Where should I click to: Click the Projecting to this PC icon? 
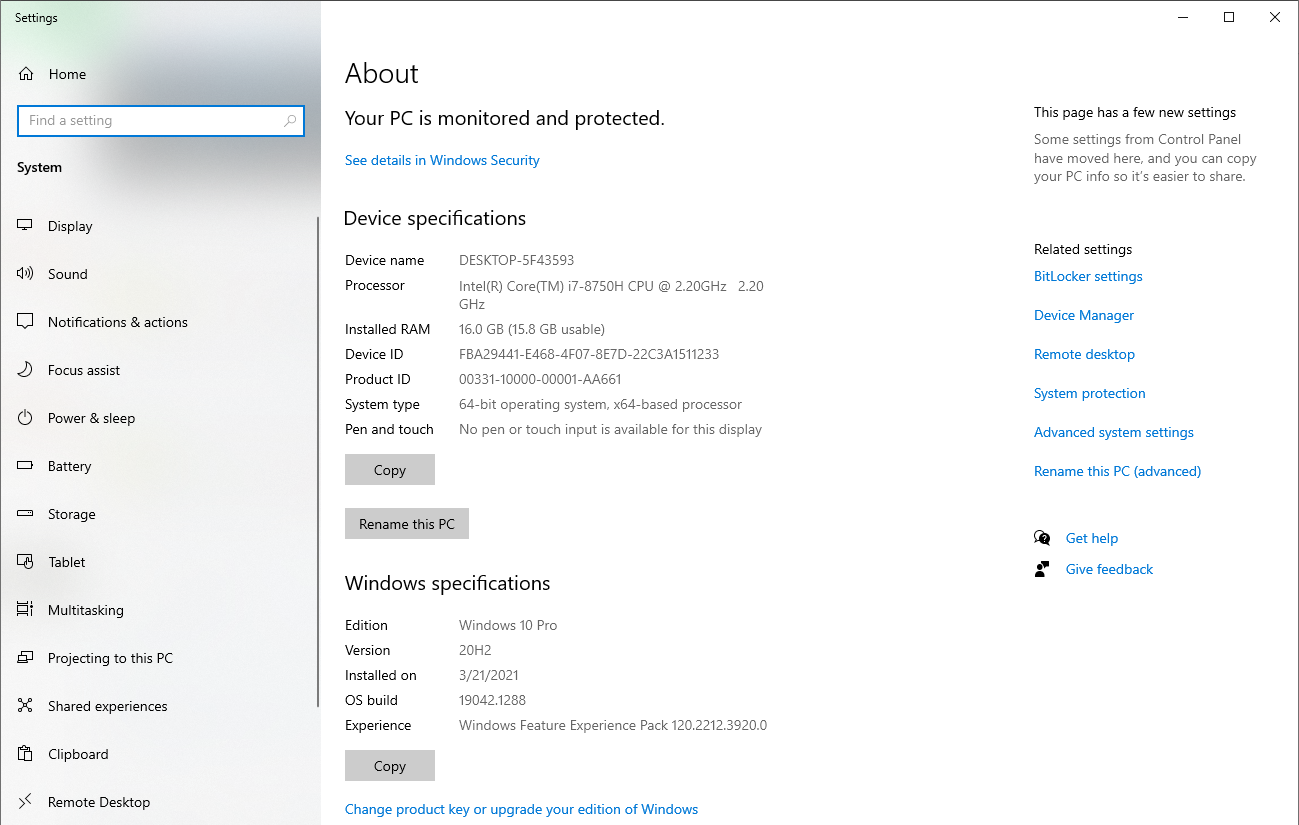[26, 658]
